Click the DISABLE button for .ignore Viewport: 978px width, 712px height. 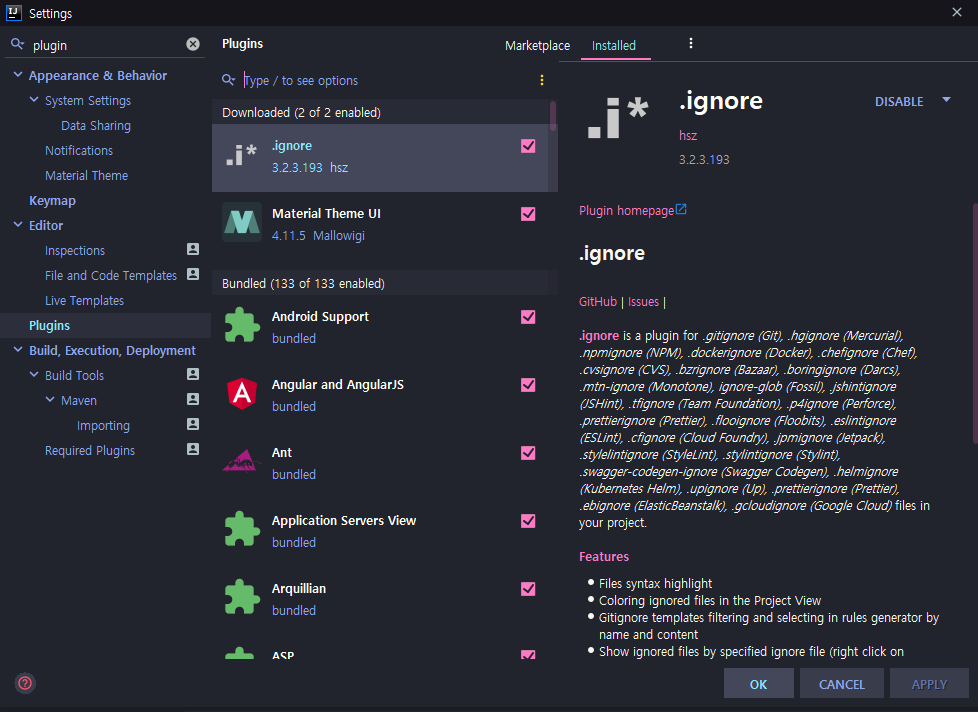(899, 102)
